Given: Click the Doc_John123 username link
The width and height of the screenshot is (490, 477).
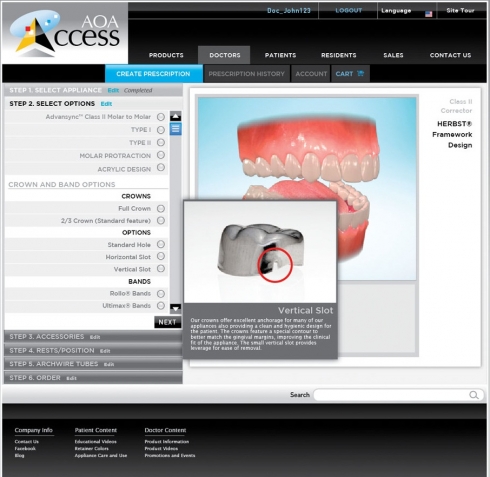Looking at the screenshot, I should tap(289, 11).
